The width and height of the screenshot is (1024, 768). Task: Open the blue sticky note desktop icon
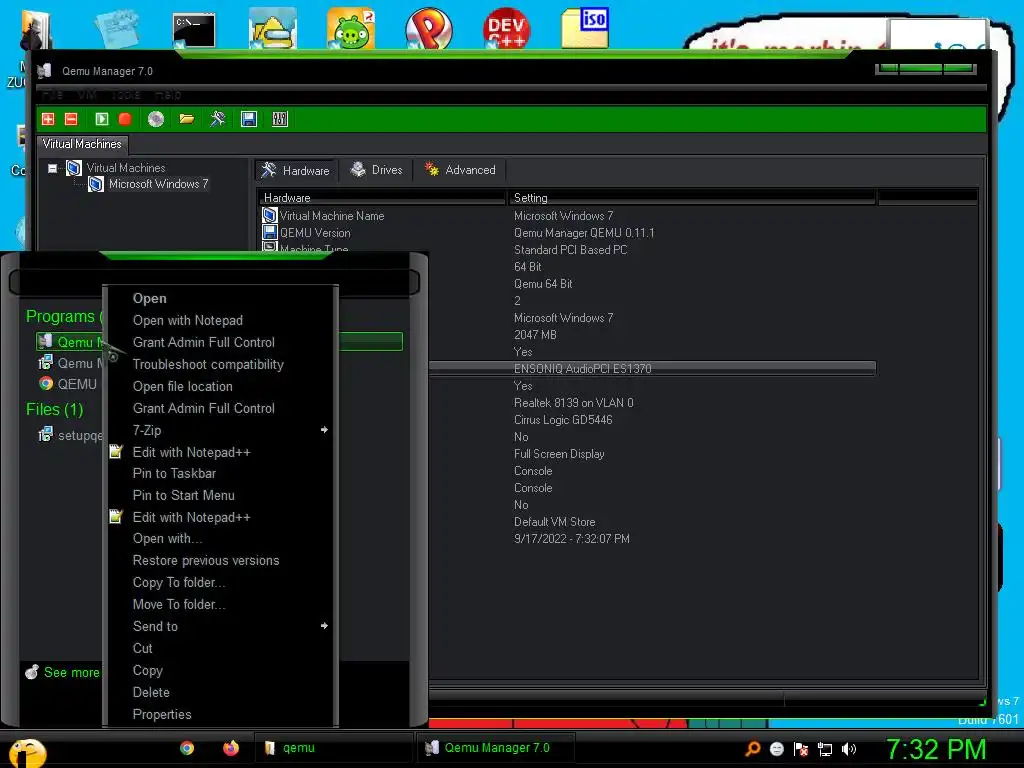pos(116,29)
